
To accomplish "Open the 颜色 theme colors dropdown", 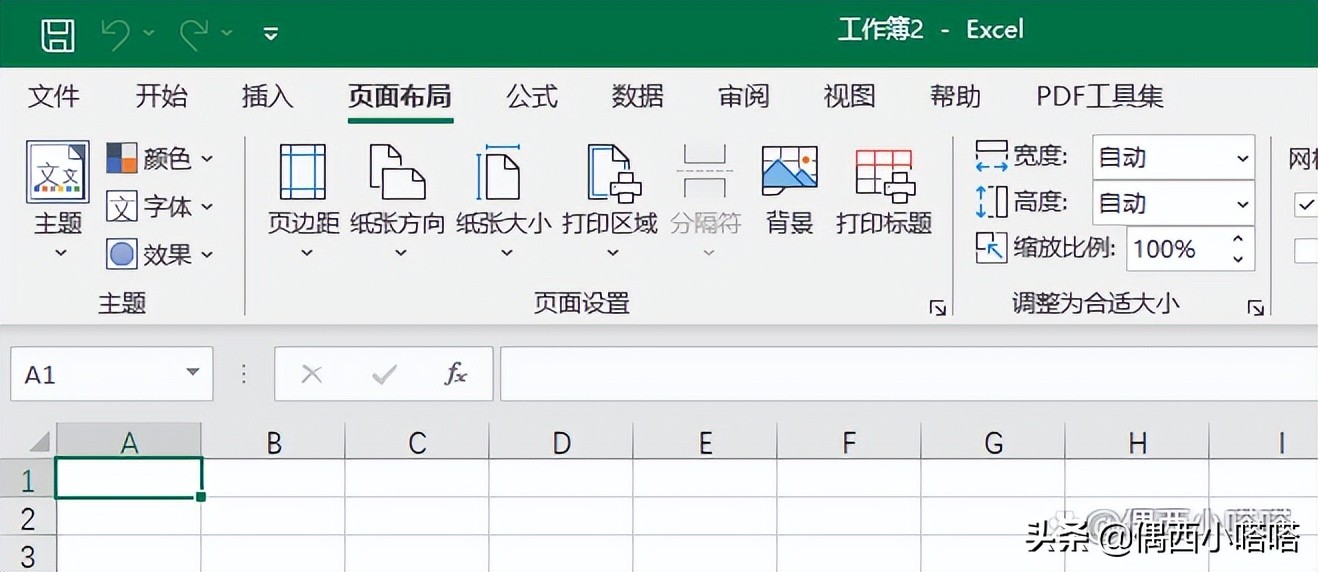I will coord(160,158).
